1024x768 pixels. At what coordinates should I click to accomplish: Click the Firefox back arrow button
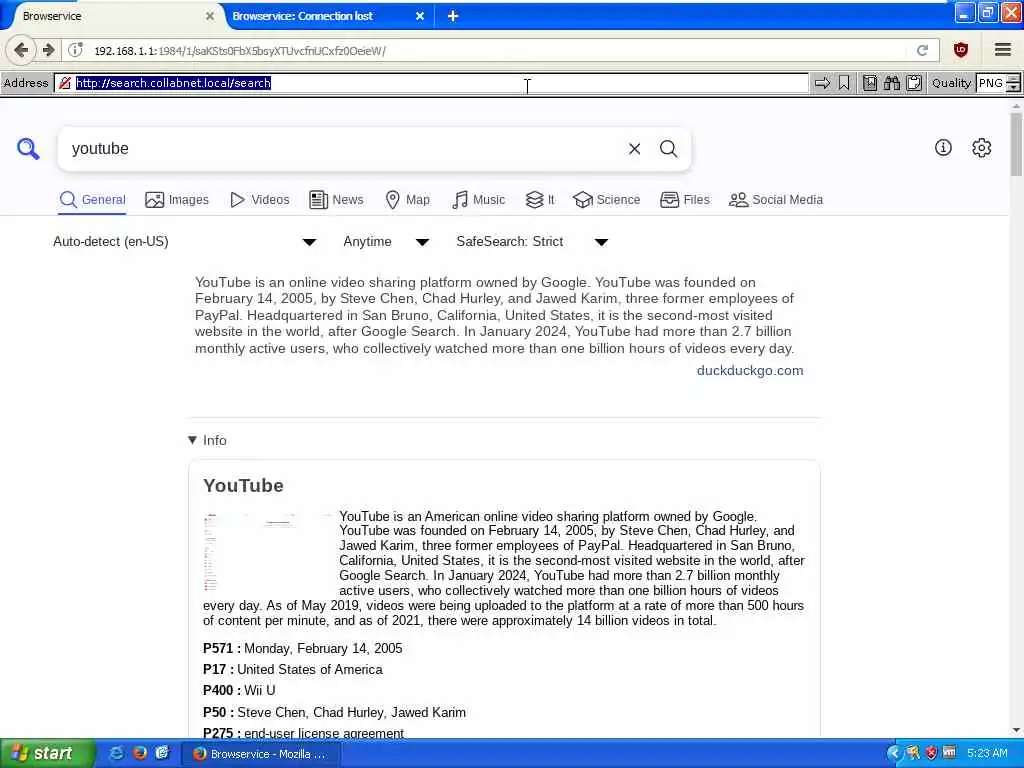[21, 50]
